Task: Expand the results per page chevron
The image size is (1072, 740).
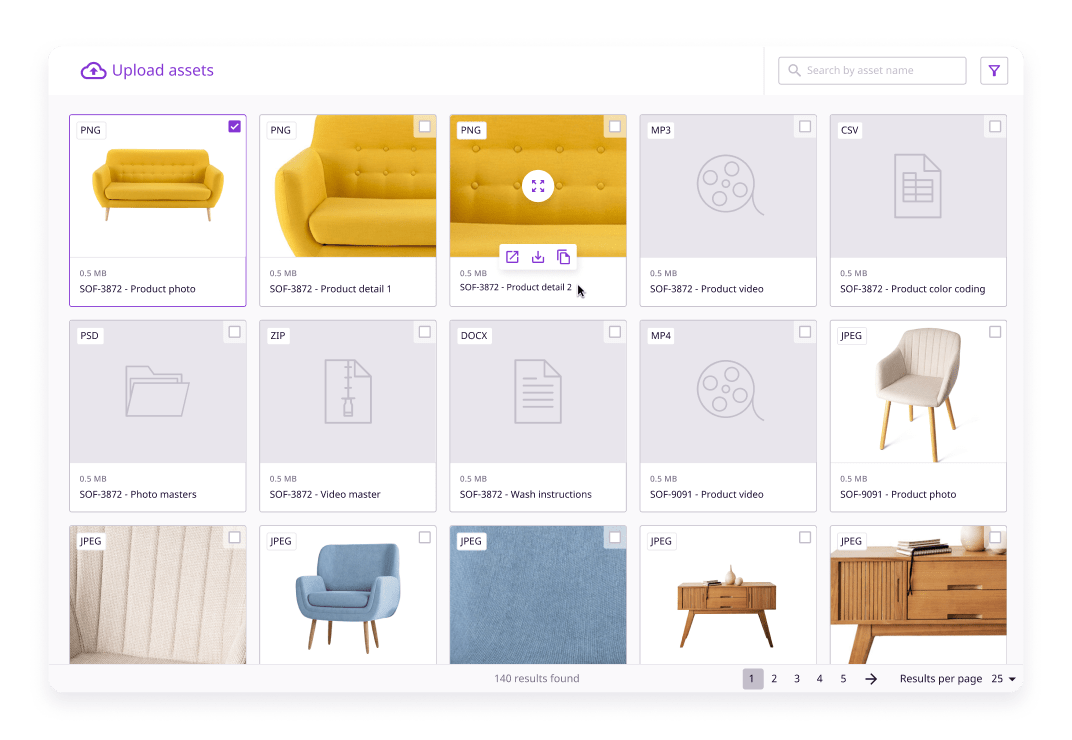Action: pyautogui.click(x=1011, y=678)
